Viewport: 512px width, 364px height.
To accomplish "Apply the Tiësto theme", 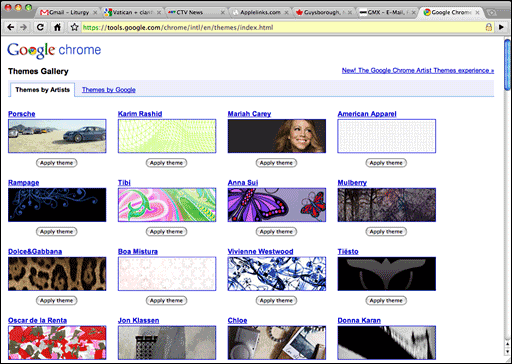I will [x=386, y=300].
